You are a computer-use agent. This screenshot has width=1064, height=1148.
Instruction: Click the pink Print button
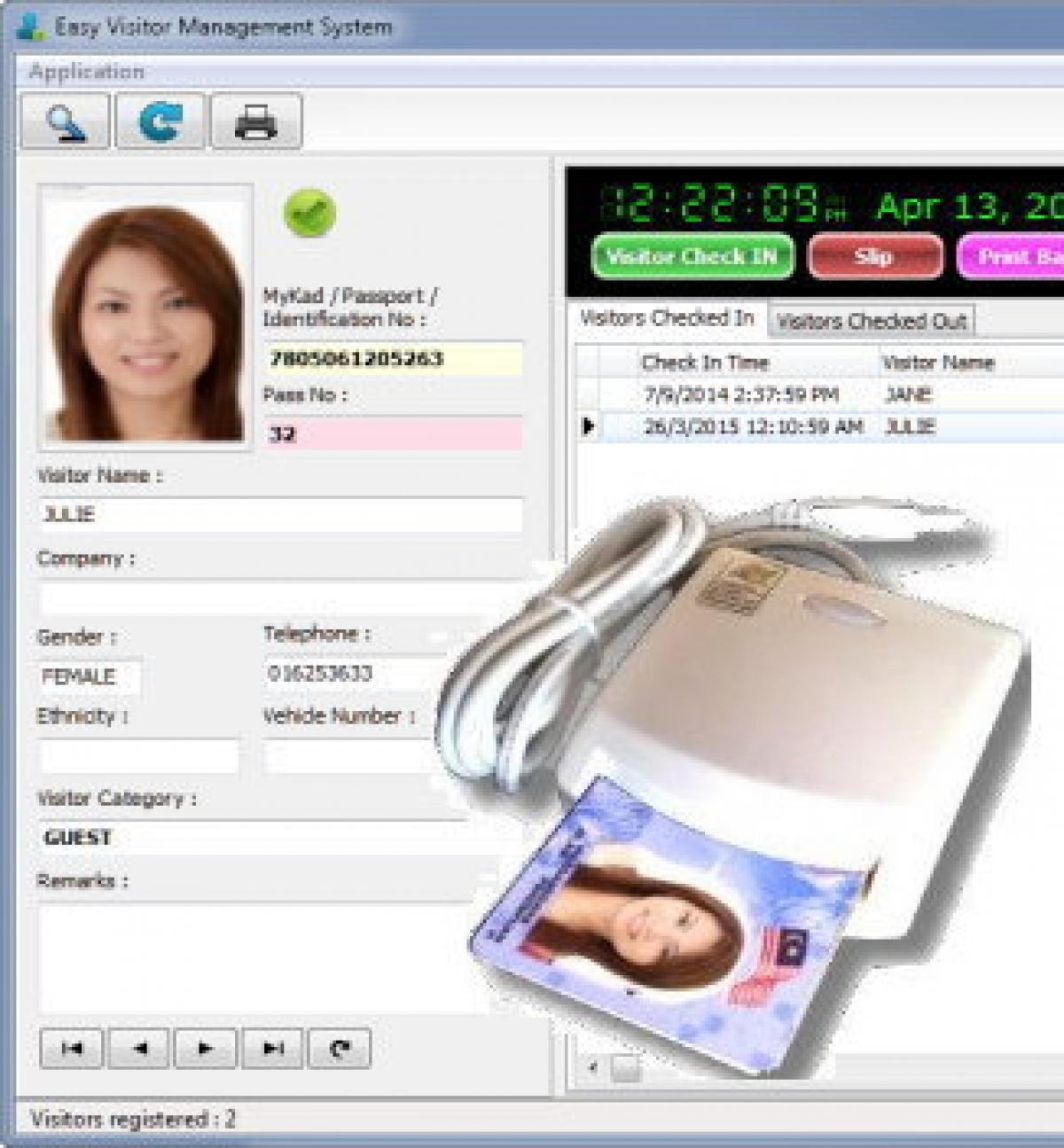coord(1011,257)
